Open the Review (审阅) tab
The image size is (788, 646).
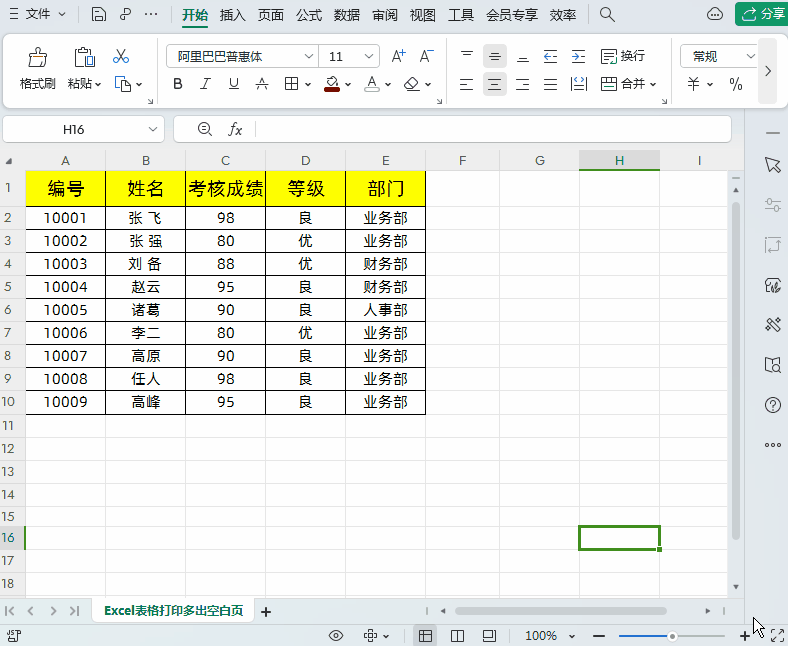[x=385, y=15]
